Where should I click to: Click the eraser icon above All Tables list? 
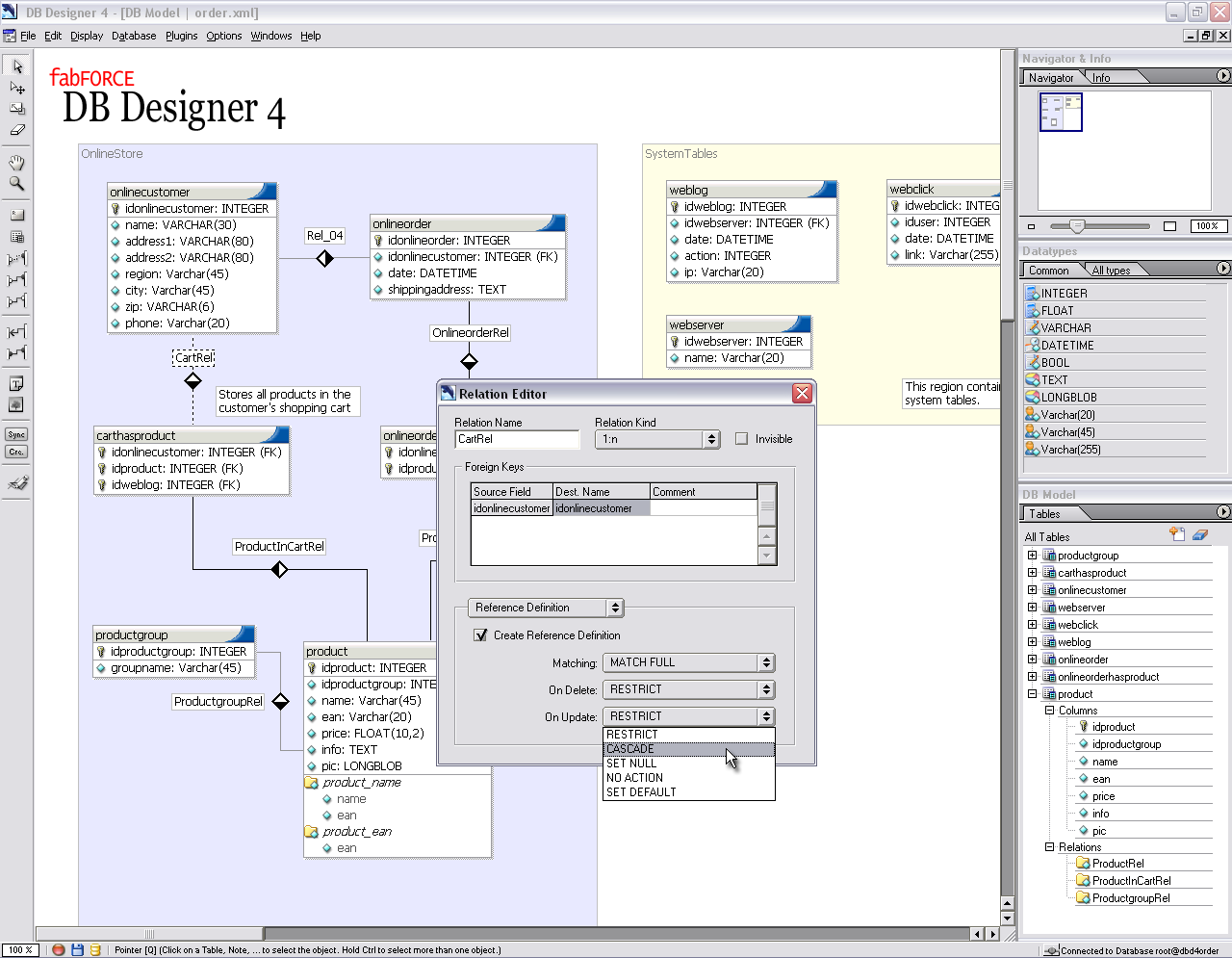[1200, 534]
